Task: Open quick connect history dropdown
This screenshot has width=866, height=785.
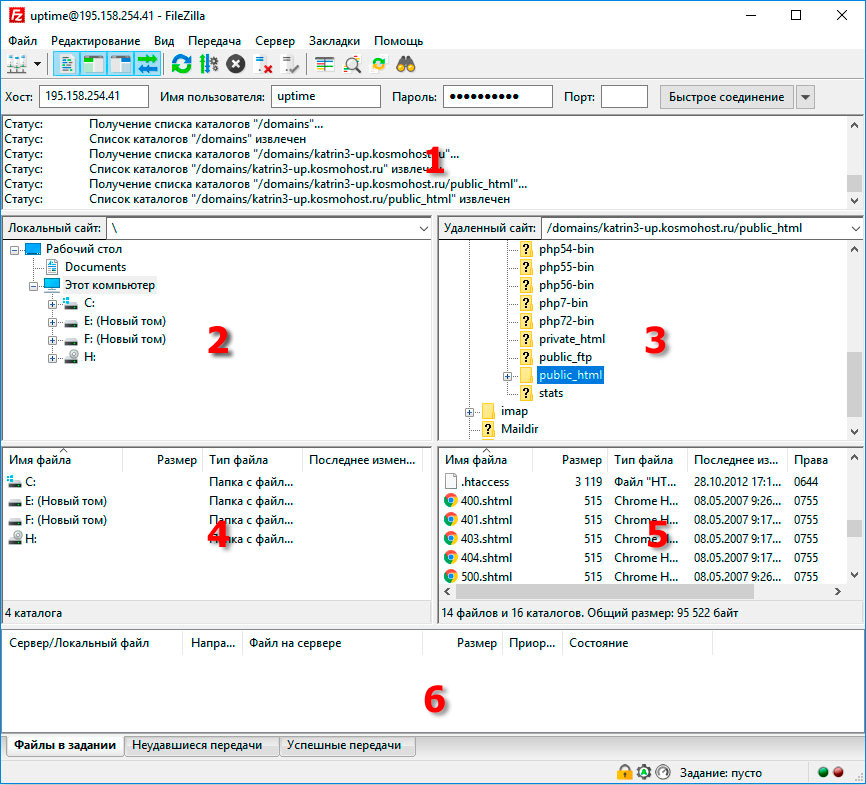Action: pyautogui.click(x=805, y=97)
